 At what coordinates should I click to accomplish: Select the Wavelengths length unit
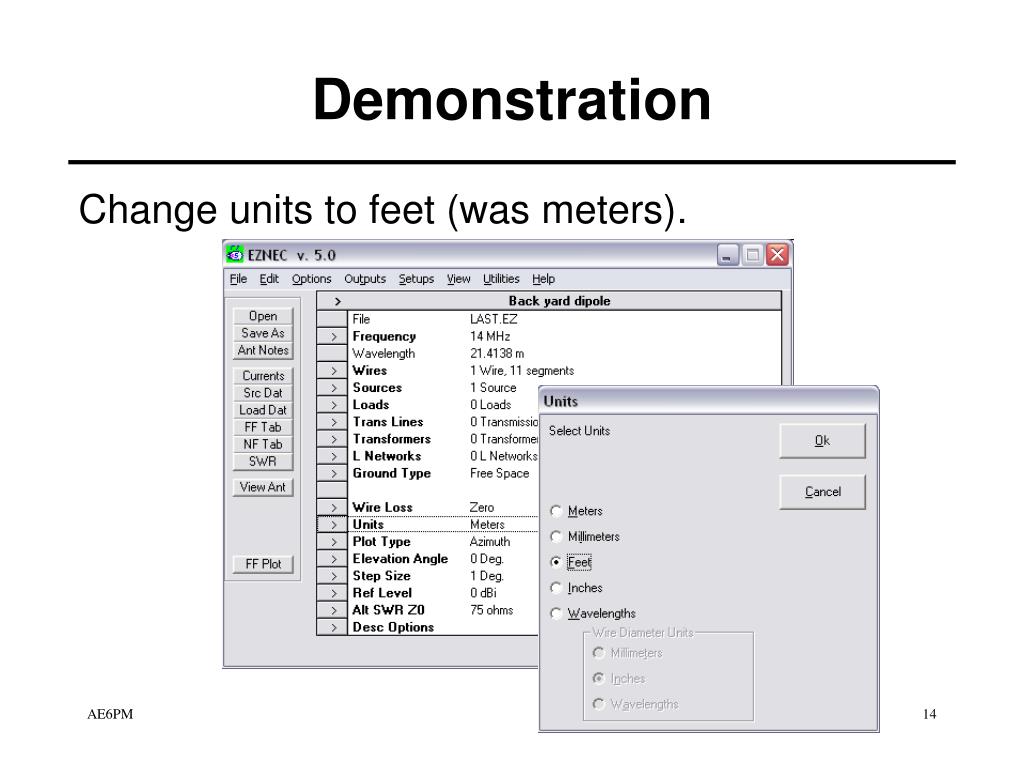(x=593, y=614)
